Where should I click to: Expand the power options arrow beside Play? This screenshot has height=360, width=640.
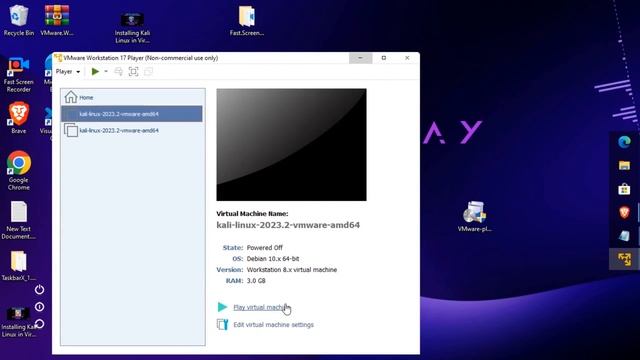[x=106, y=71]
